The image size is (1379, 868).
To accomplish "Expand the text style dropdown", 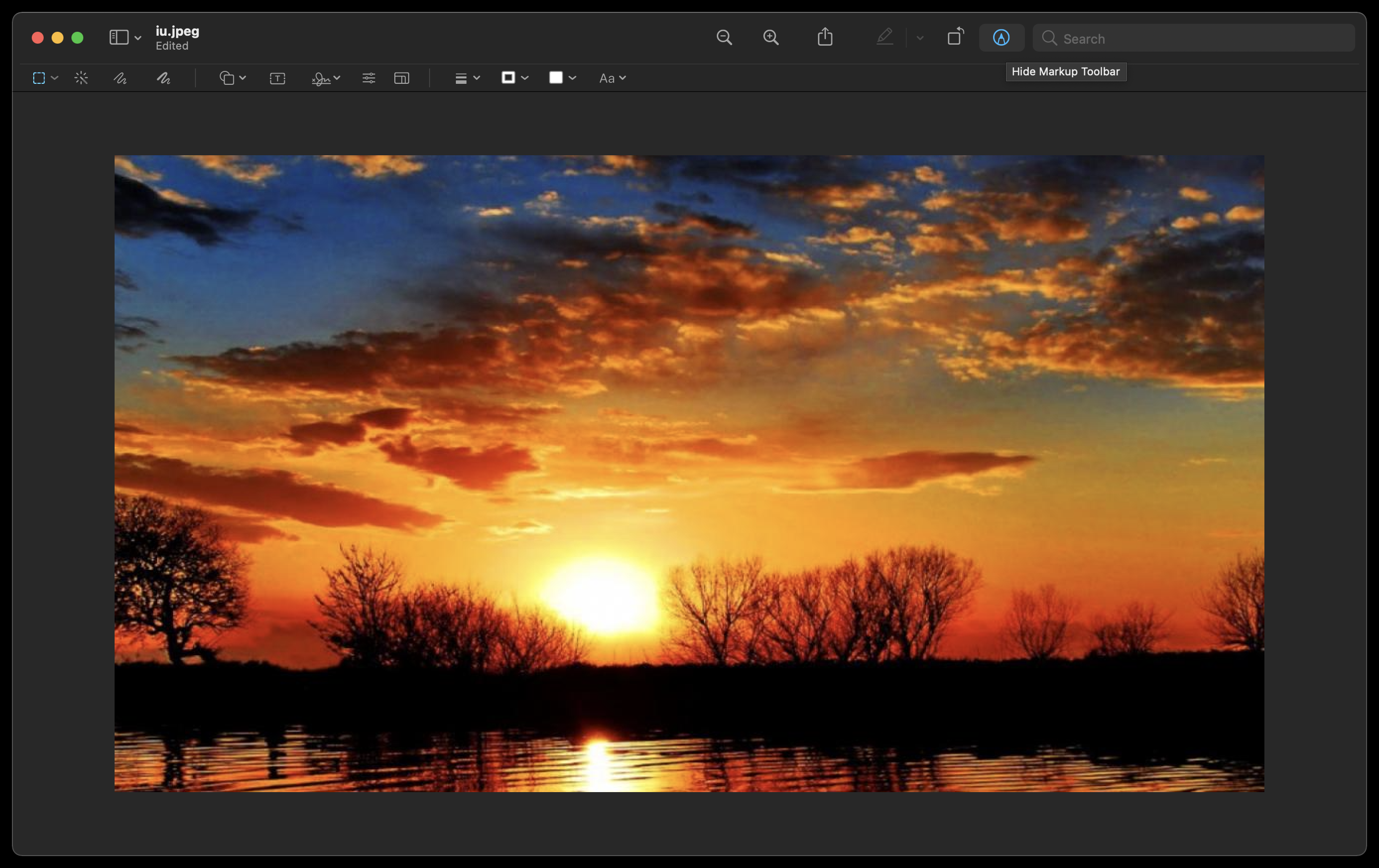I will pyautogui.click(x=612, y=77).
